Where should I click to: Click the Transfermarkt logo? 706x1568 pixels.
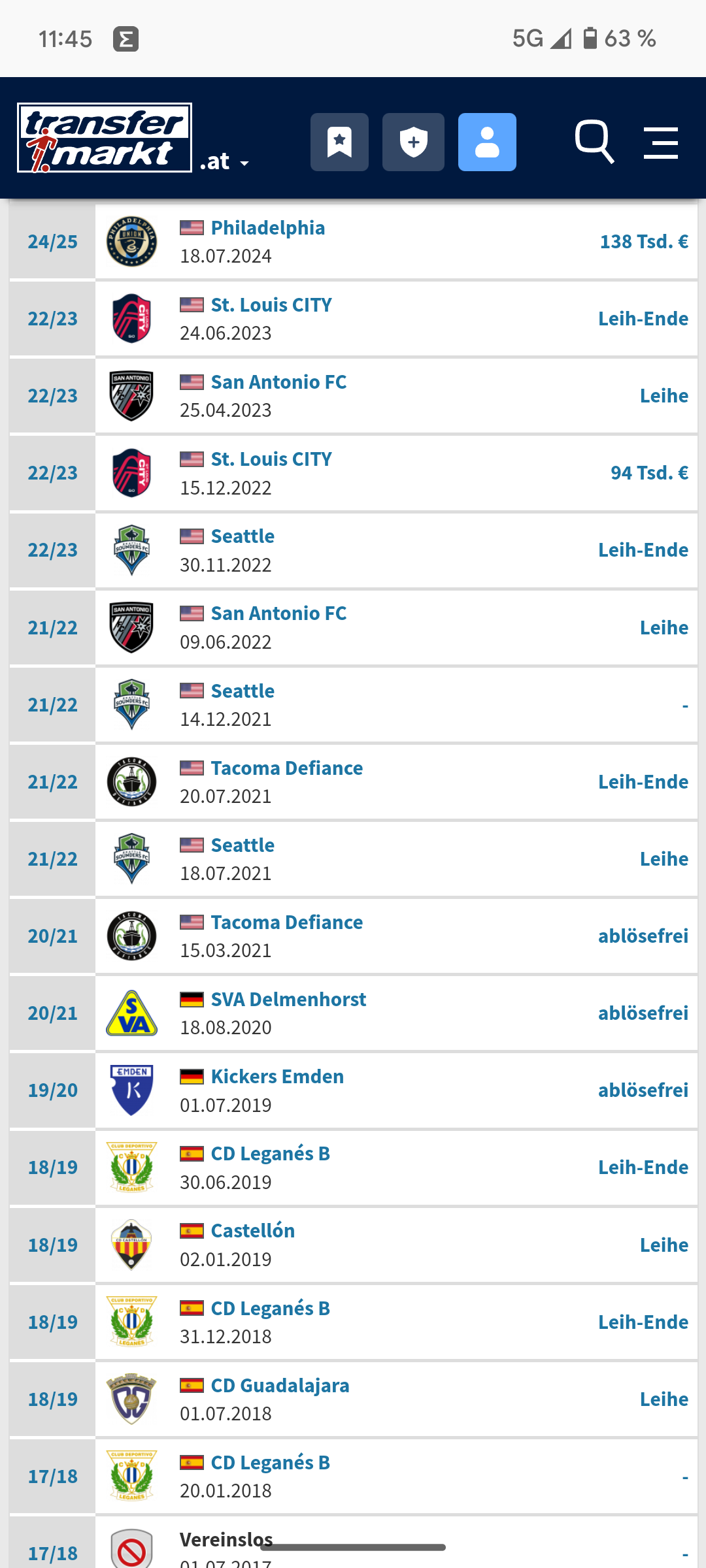(x=105, y=138)
